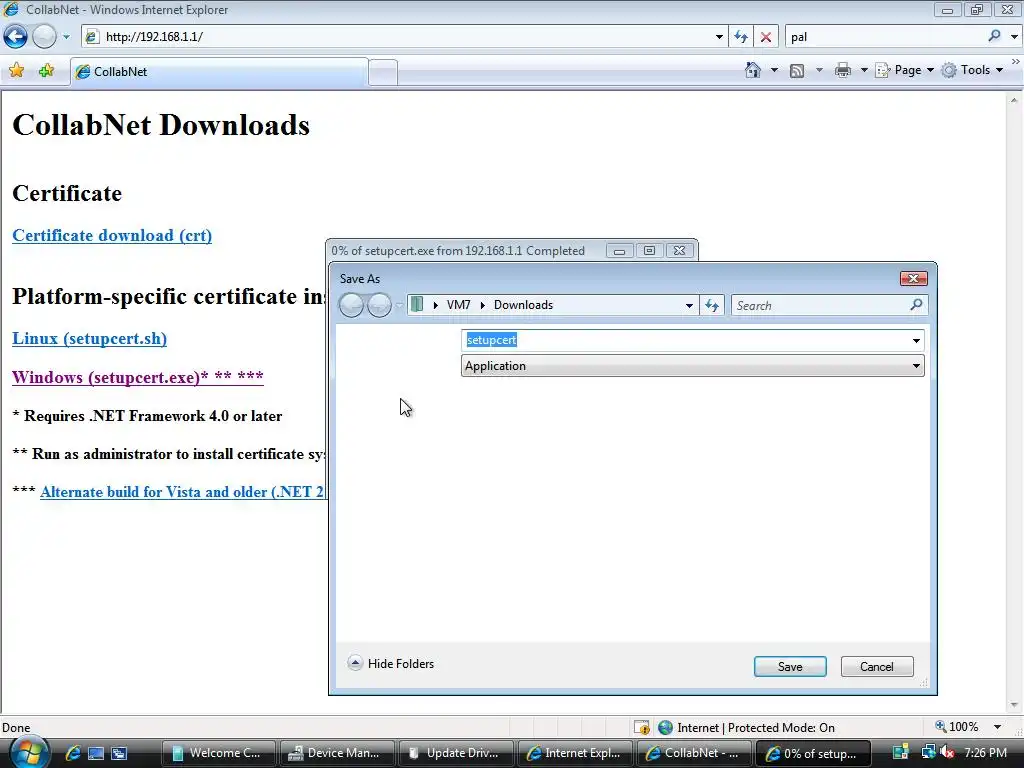Switch to Welcome C... taskbar window
Image resolution: width=1024 pixels, height=768 pixels.
(x=218, y=753)
